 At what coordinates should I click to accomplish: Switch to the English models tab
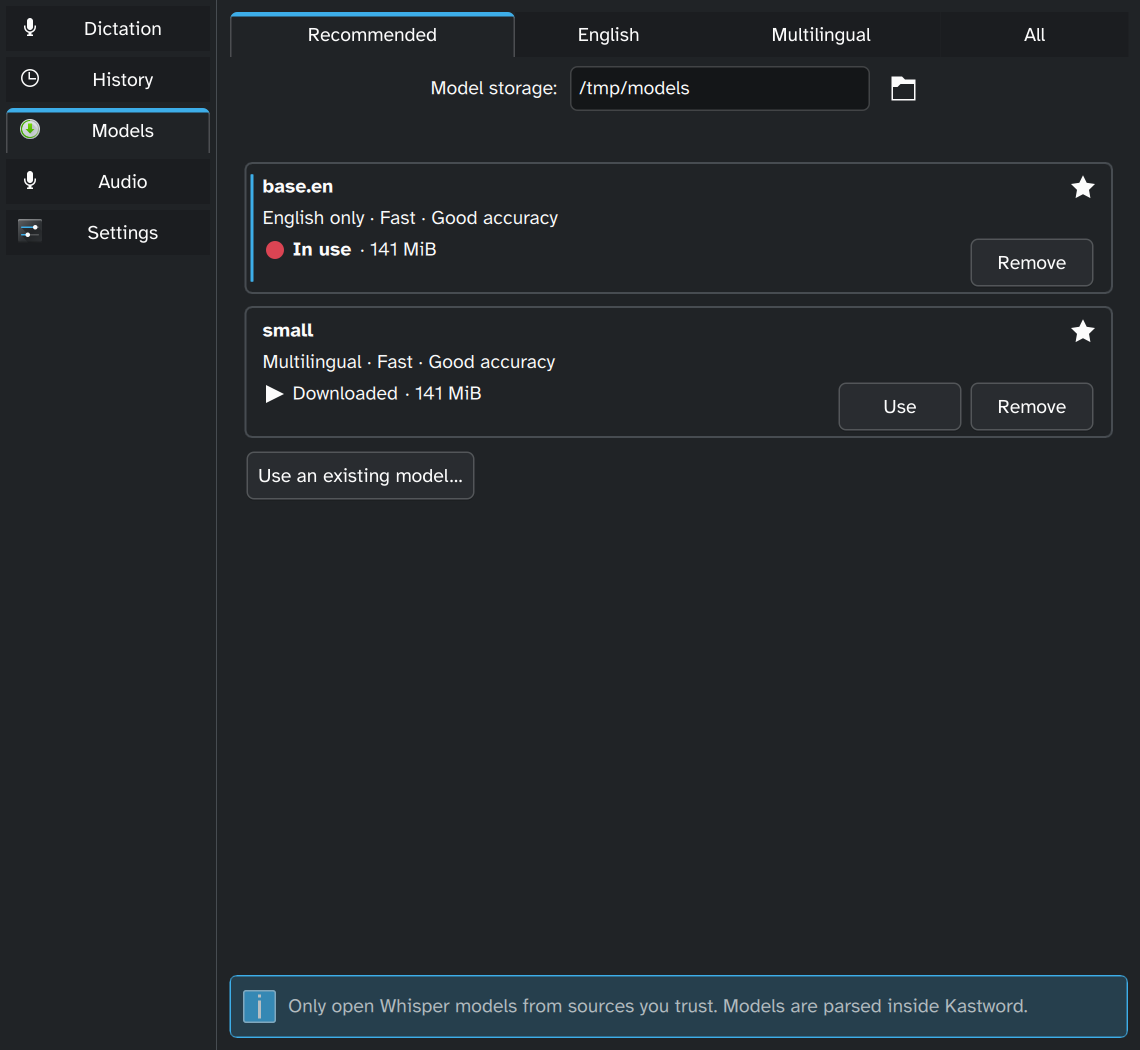coord(609,35)
